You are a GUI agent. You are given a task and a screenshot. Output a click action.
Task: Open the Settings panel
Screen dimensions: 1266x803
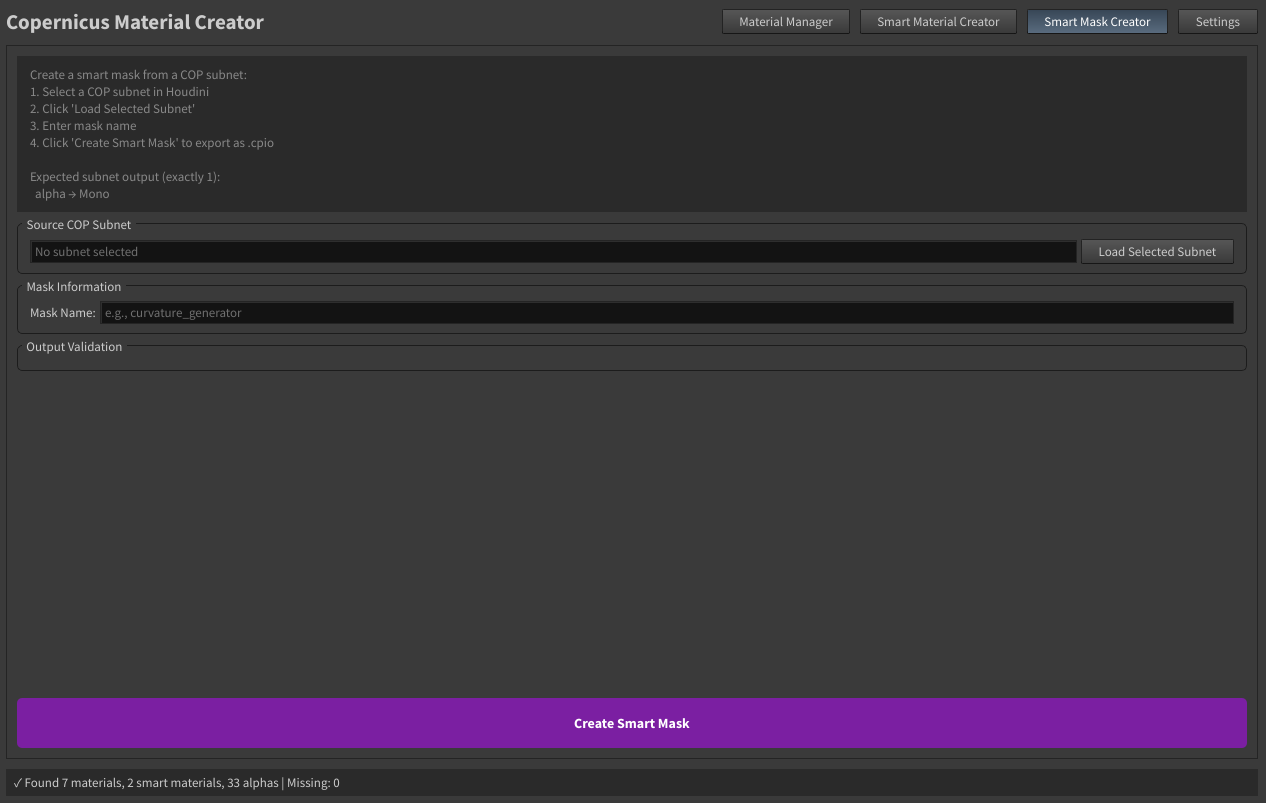coord(1217,21)
